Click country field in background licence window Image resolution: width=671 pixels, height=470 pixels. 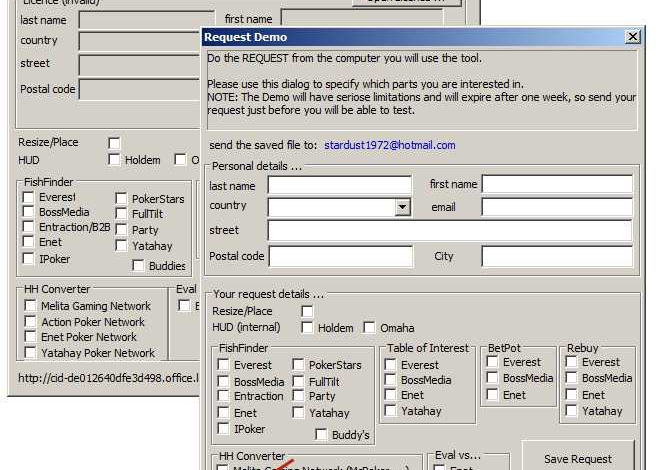(140, 40)
